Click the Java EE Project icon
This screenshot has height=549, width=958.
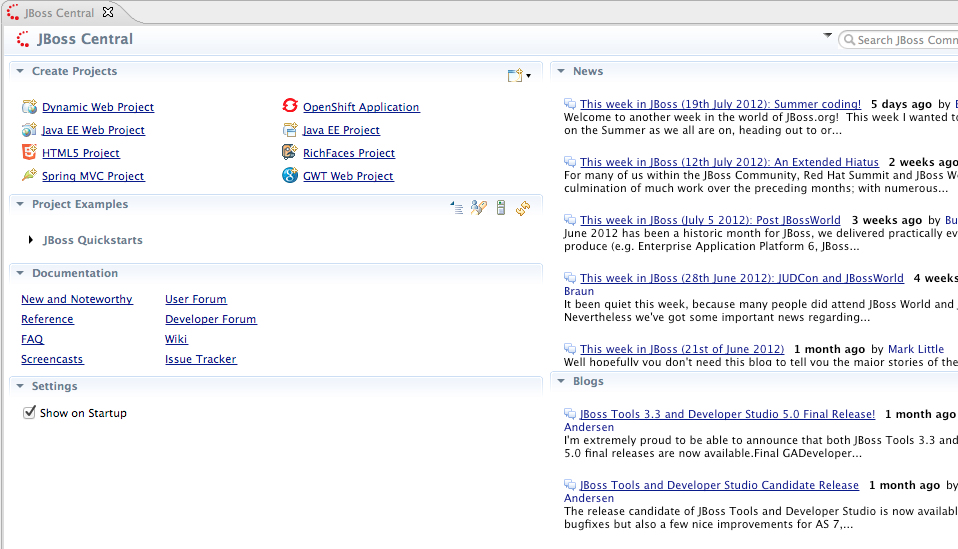point(290,129)
